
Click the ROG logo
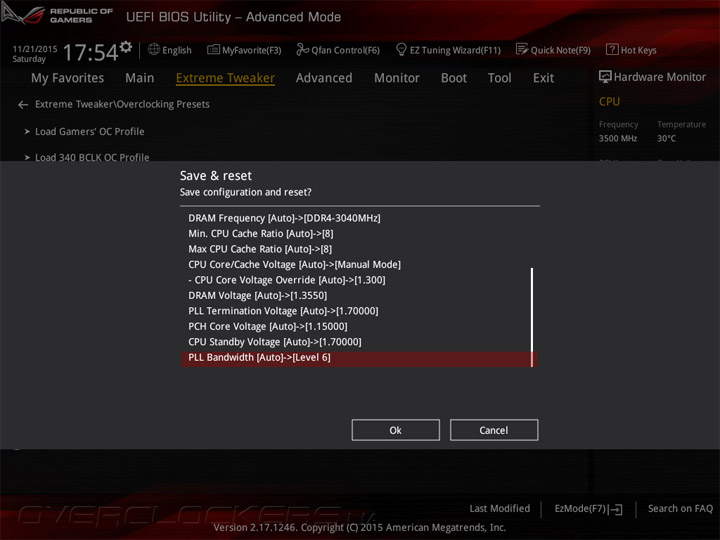(x=23, y=14)
